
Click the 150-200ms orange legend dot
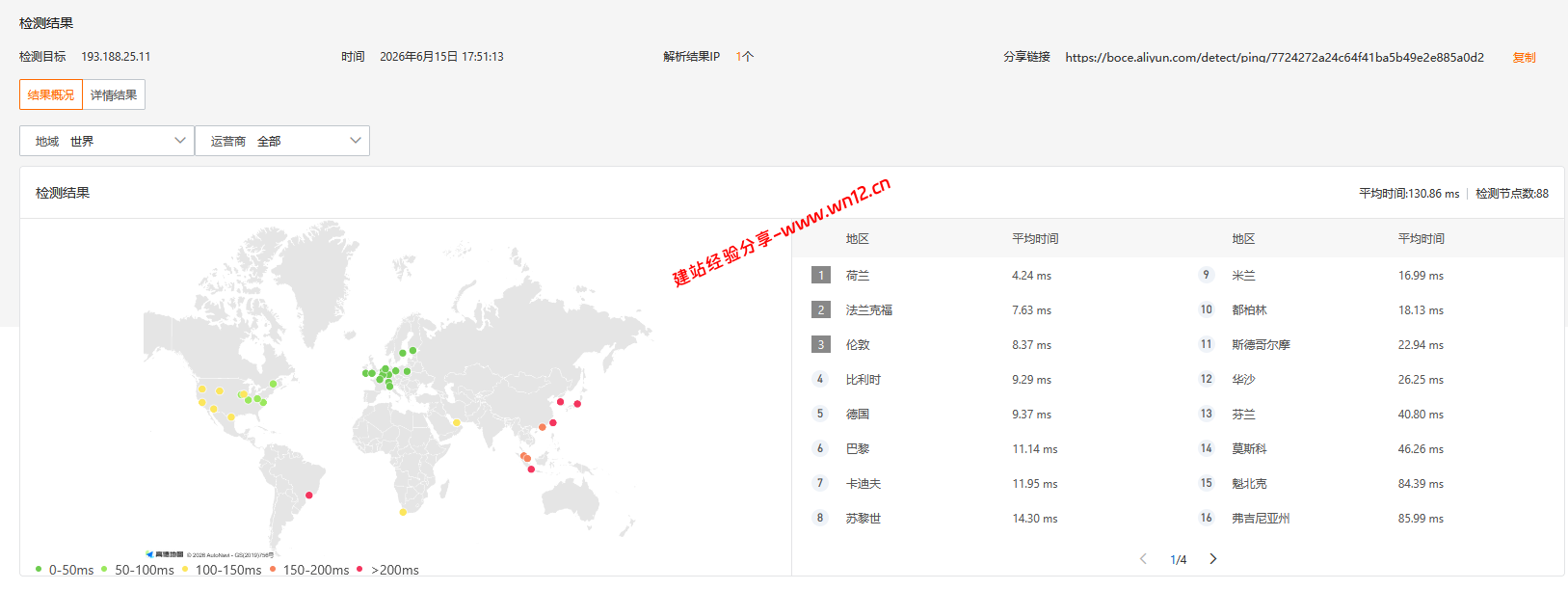point(273,569)
